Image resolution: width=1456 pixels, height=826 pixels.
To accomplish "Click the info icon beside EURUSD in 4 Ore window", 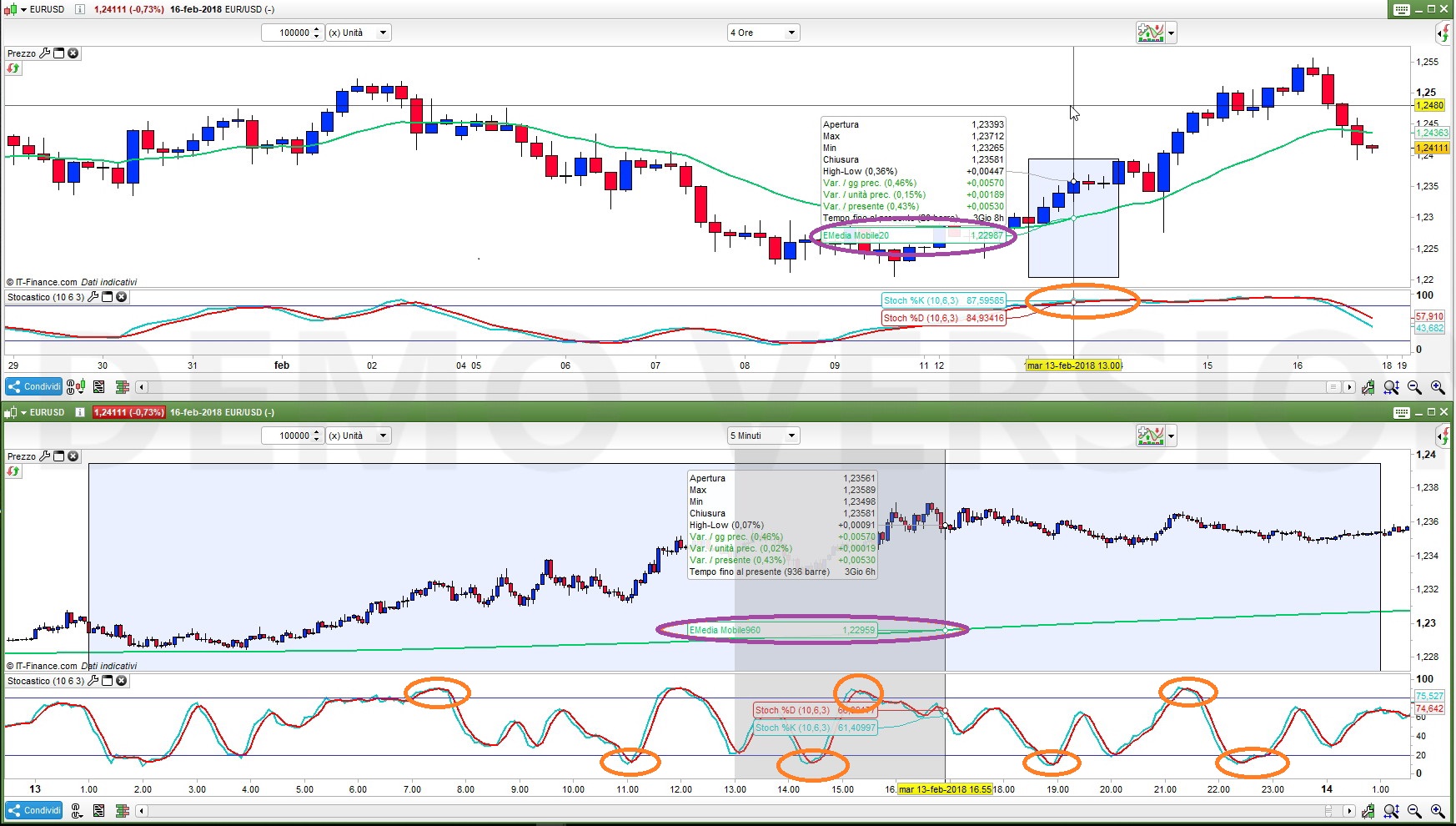I will pos(80,9).
